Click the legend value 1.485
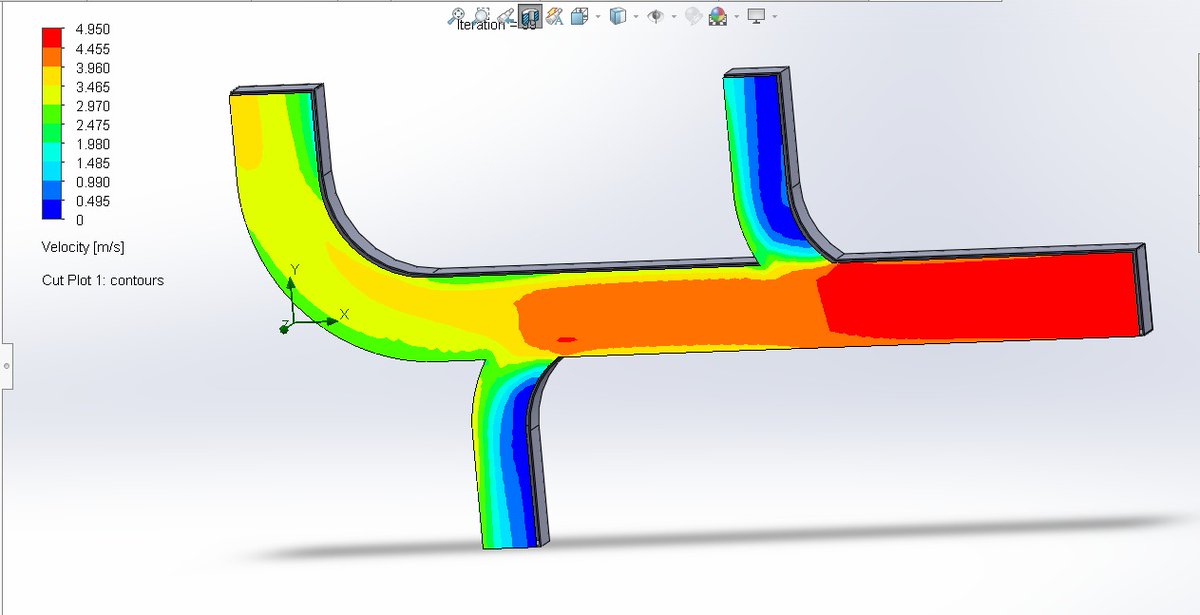Image resolution: width=1200 pixels, height=615 pixels. [92, 163]
